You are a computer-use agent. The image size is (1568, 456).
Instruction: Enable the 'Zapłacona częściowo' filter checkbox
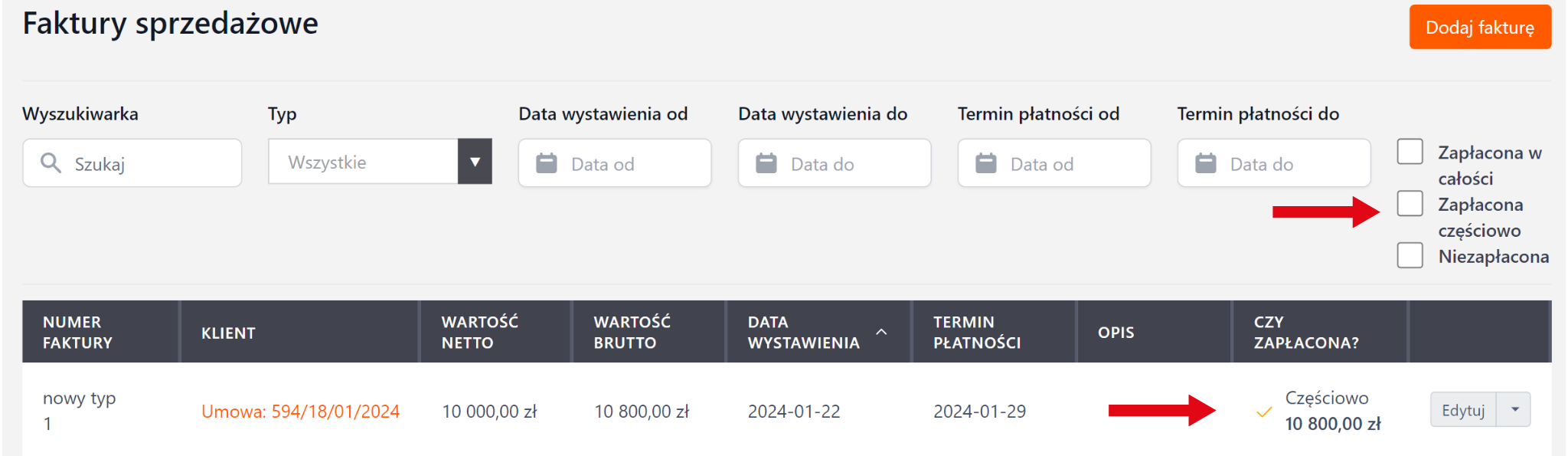click(1410, 204)
